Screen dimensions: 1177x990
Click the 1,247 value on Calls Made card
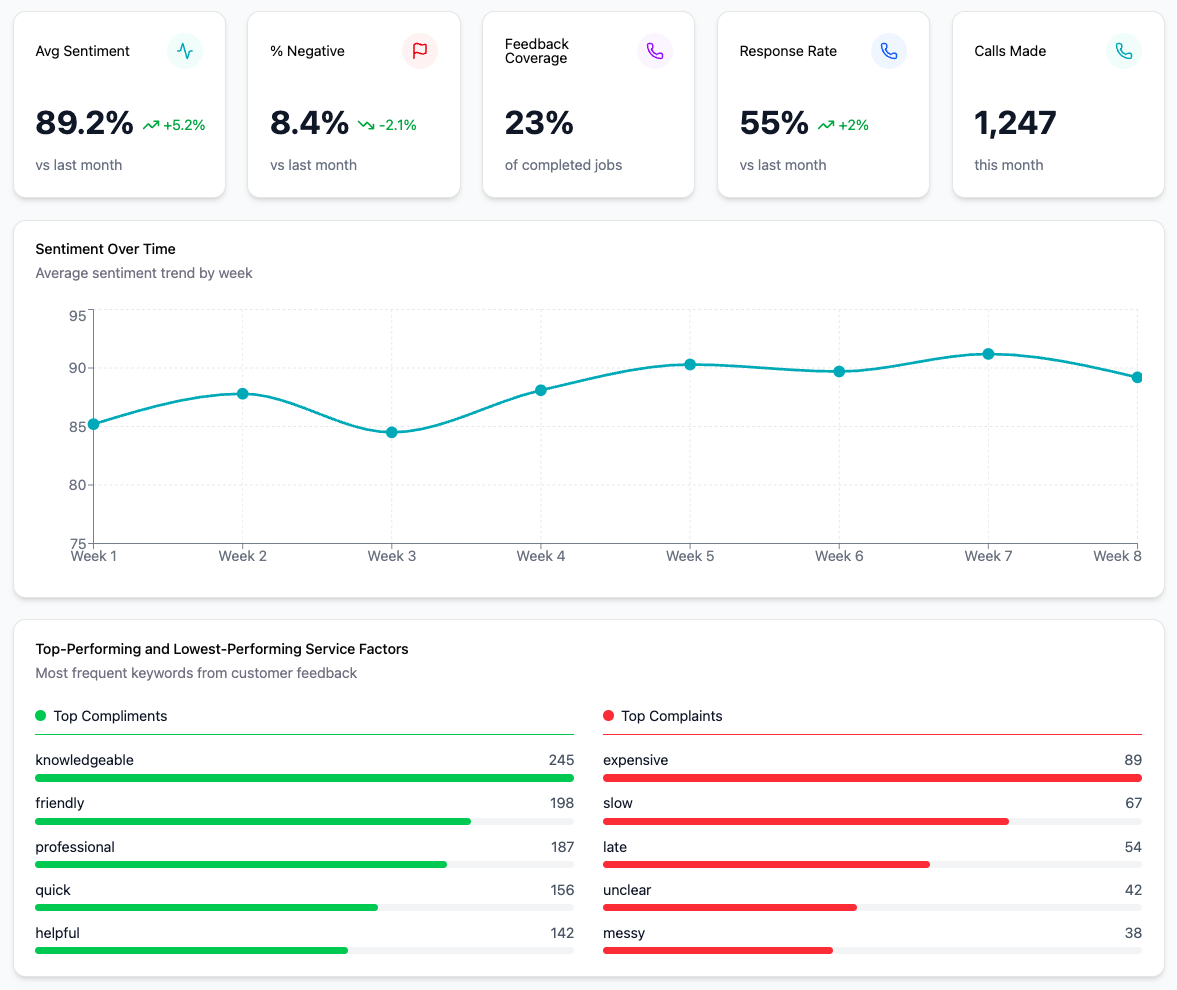(1016, 123)
